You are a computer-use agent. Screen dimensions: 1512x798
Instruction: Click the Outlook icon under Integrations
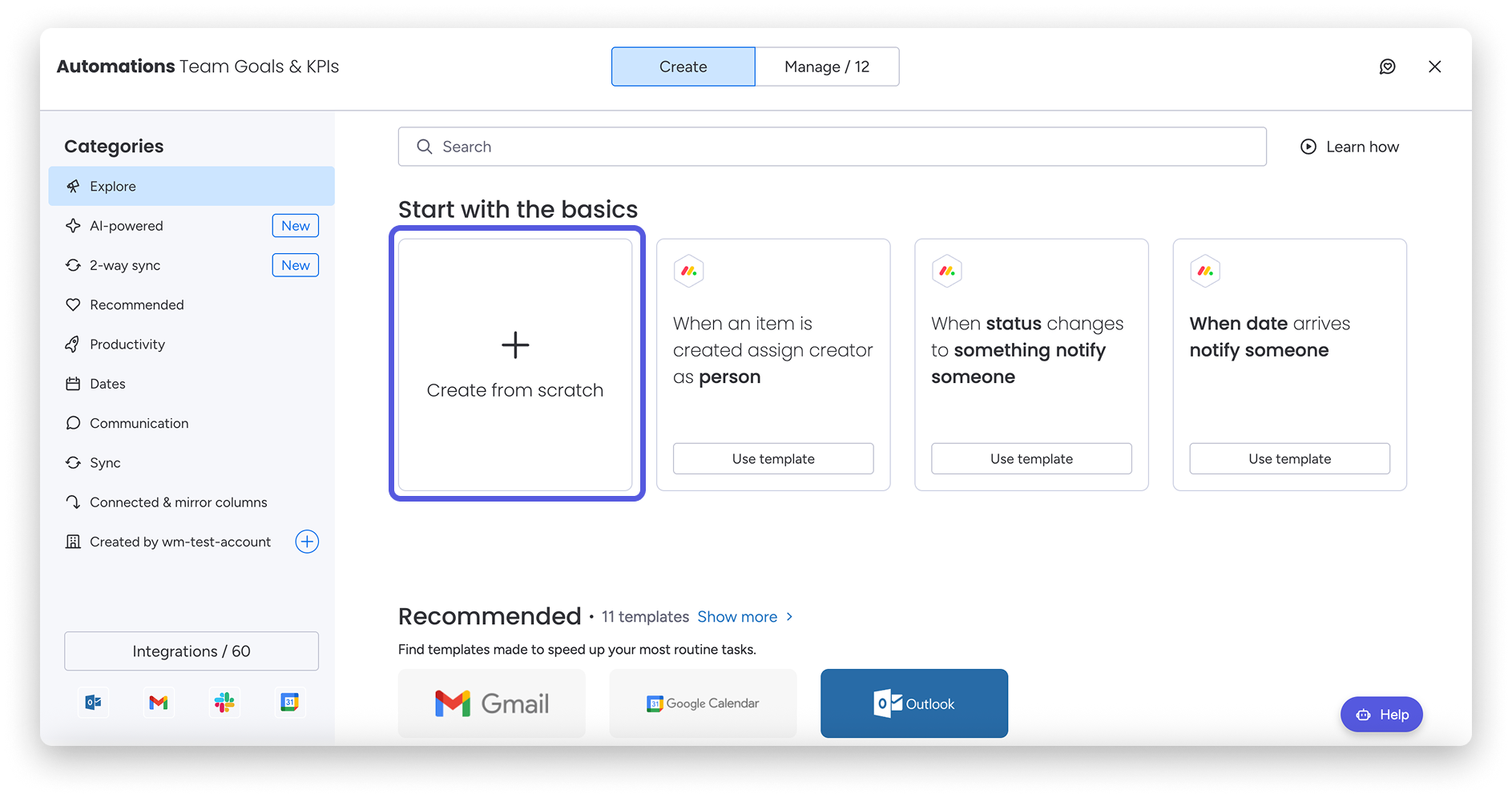point(94,703)
